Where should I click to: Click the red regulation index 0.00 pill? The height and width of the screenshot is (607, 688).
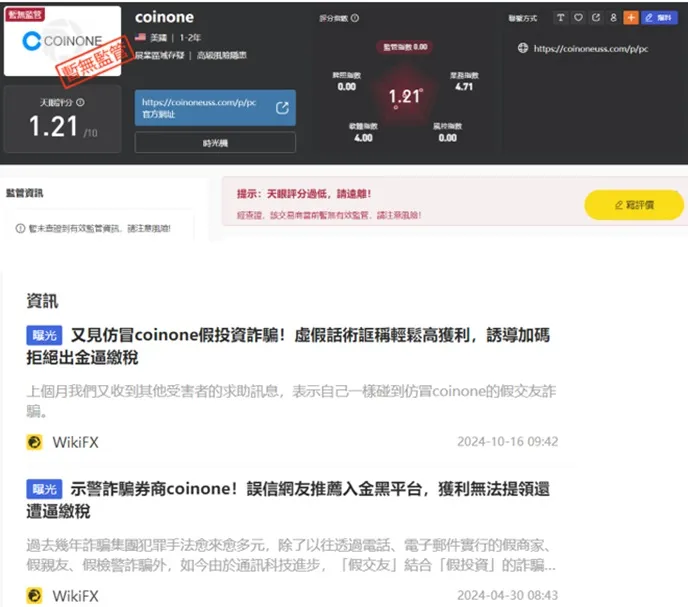pyautogui.click(x=405, y=47)
